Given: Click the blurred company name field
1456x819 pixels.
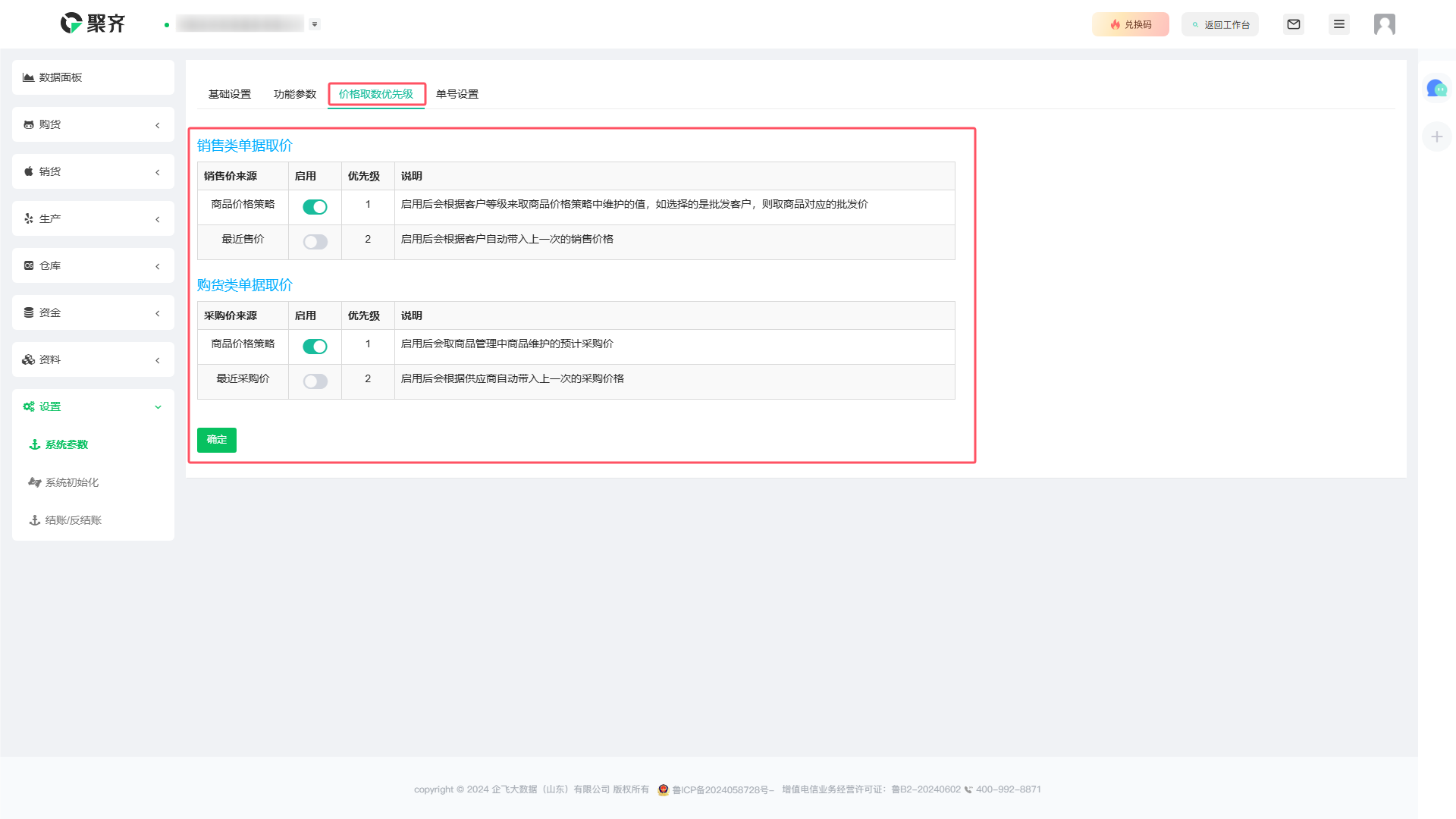Looking at the screenshot, I should [x=240, y=24].
